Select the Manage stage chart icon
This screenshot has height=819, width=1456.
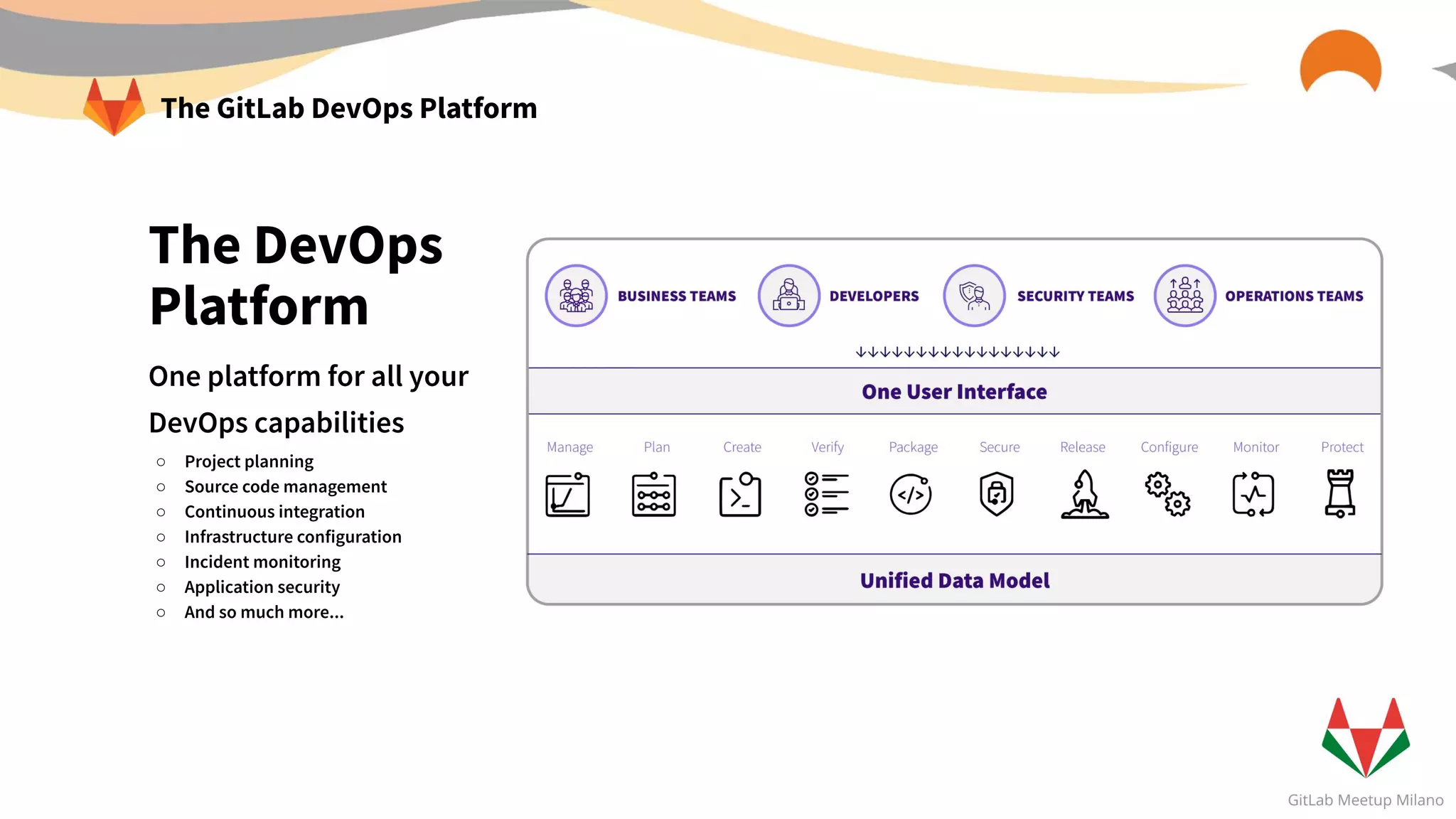pyautogui.click(x=568, y=494)
